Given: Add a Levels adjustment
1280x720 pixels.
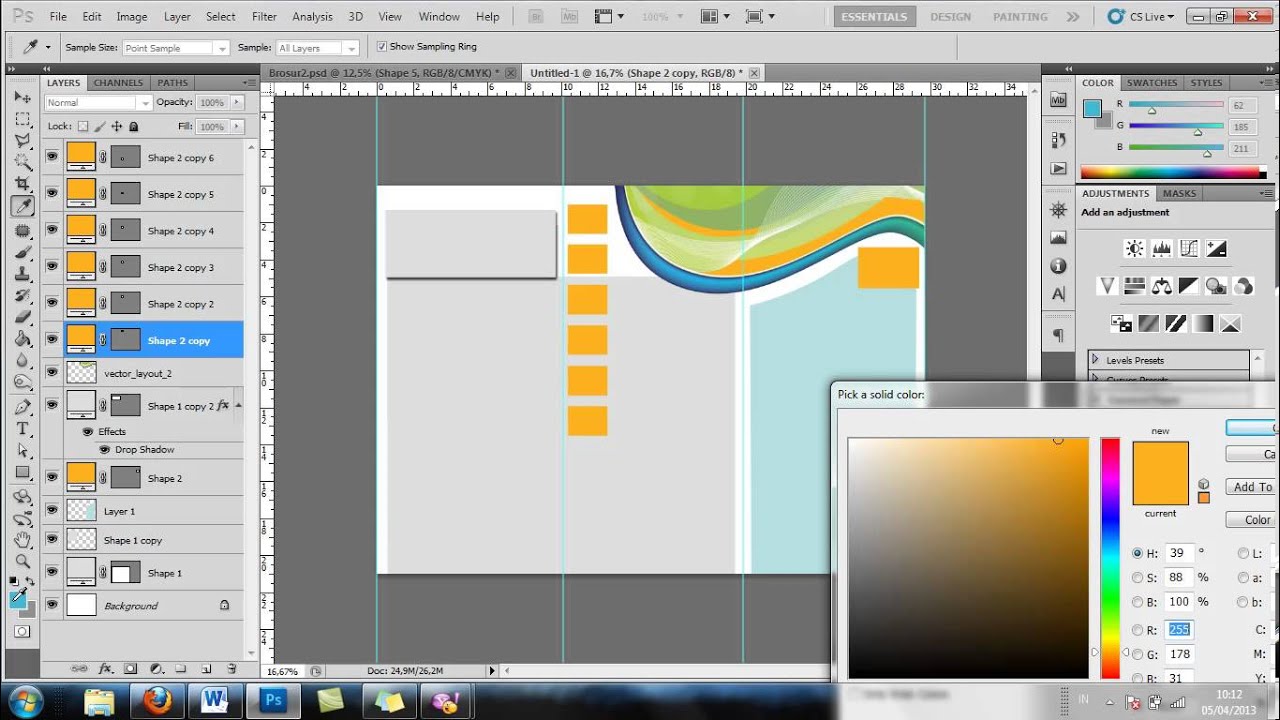Looking at the screenshot, I should [1161, 248].
